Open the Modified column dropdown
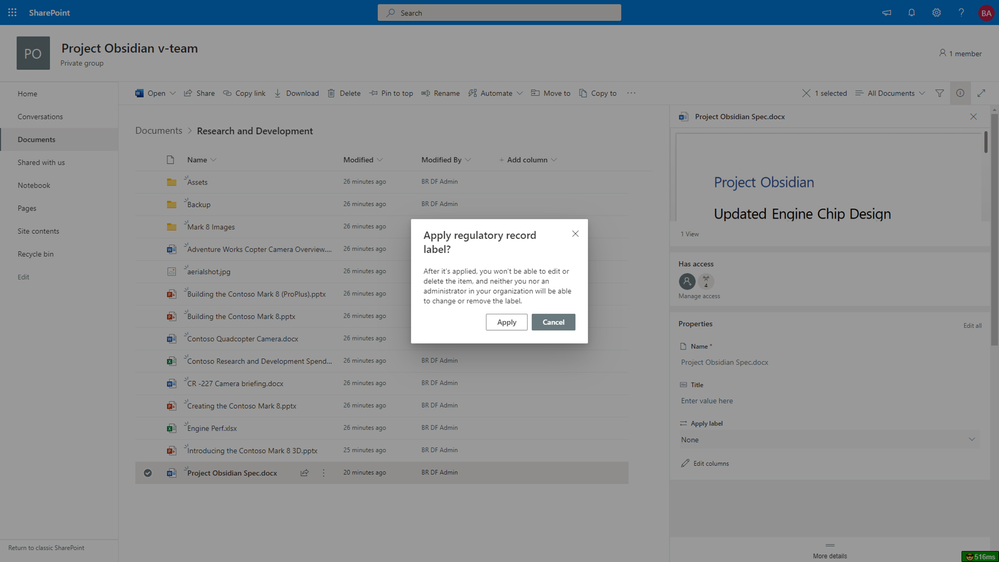Image resolution: width=999 pixels, height=562 pixels. (x=380, y=160)
